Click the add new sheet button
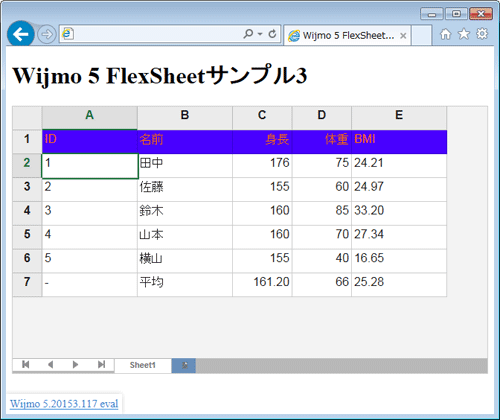This screenshot has width=500, height=420. click(184, 365)
